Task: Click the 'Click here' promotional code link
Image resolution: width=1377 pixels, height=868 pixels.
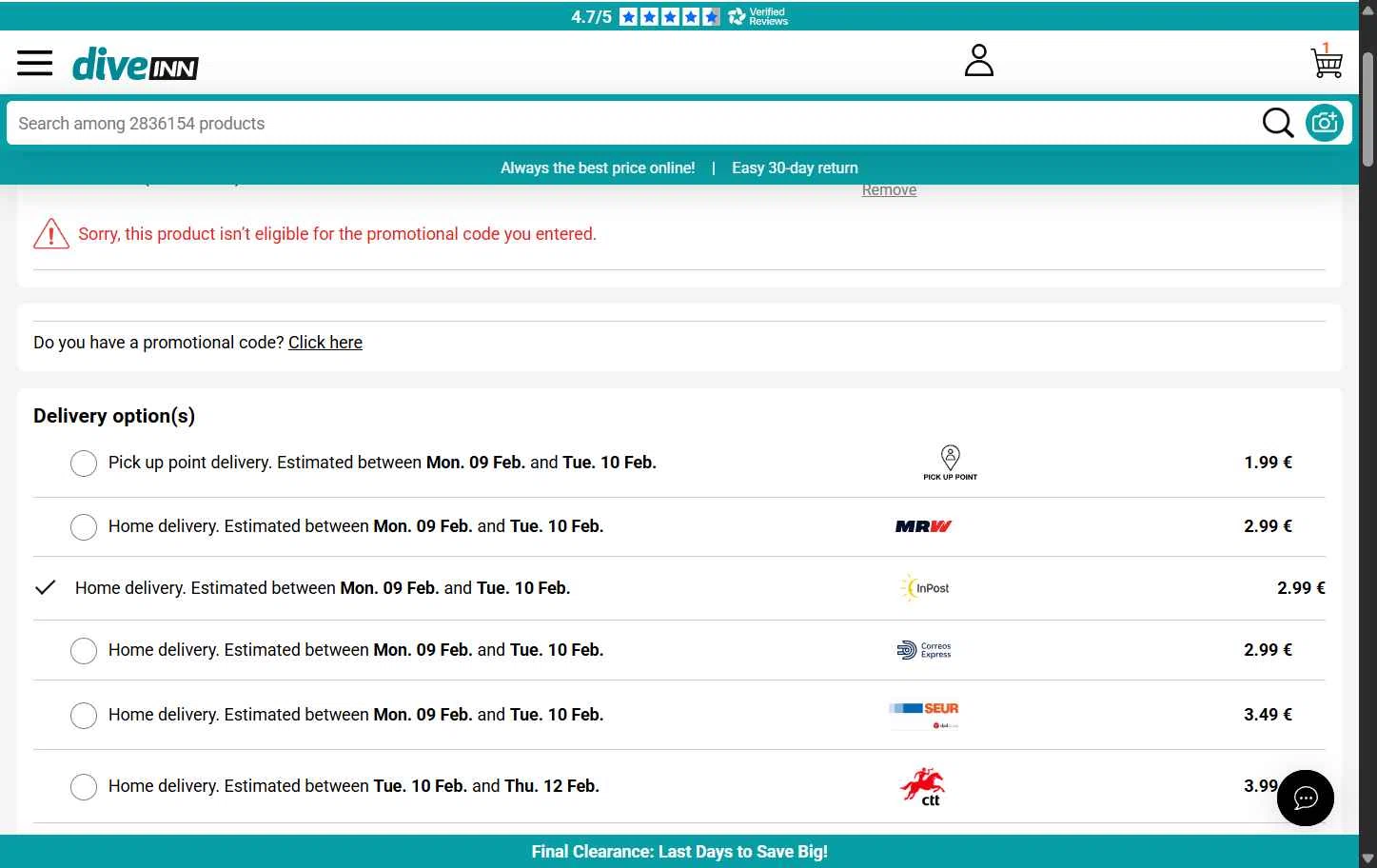Action: pos(325,343)
